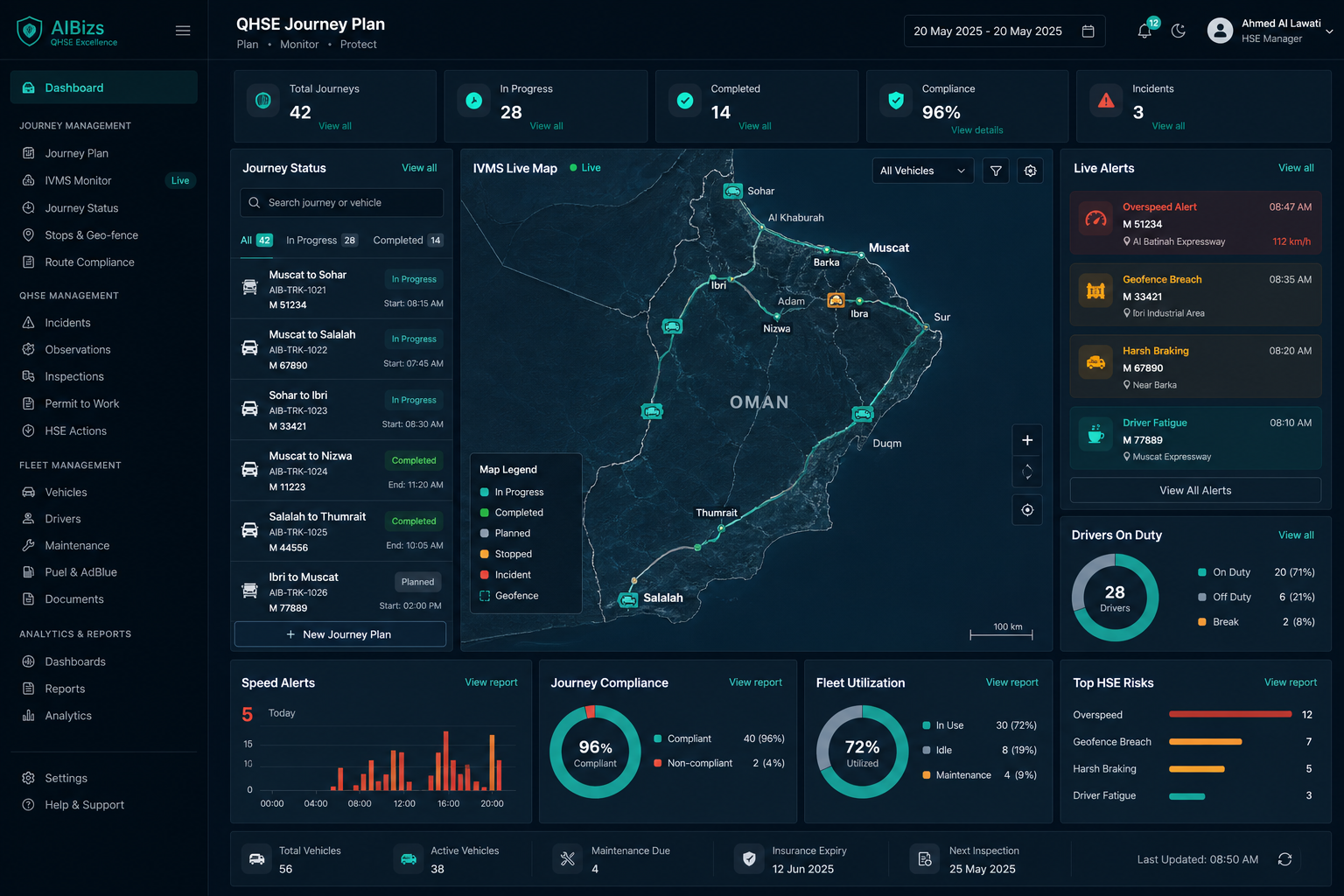Click the Active Vehicles car icon

[409, 859]
